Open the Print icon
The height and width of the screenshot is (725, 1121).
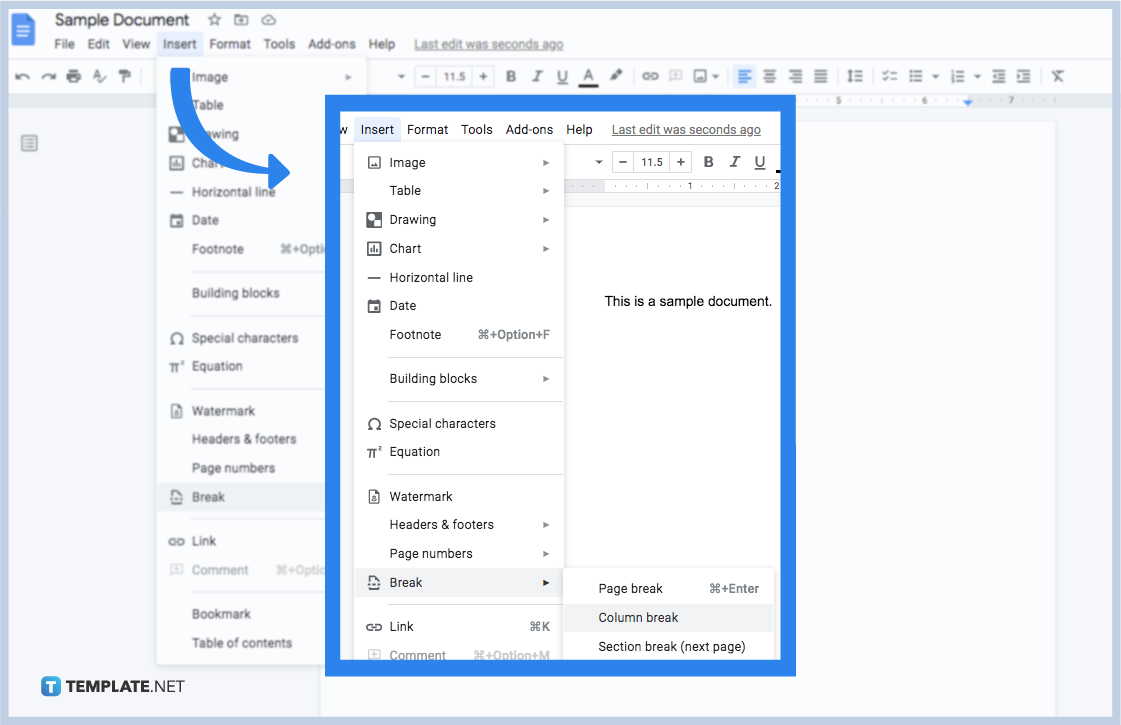coord(73,76)
